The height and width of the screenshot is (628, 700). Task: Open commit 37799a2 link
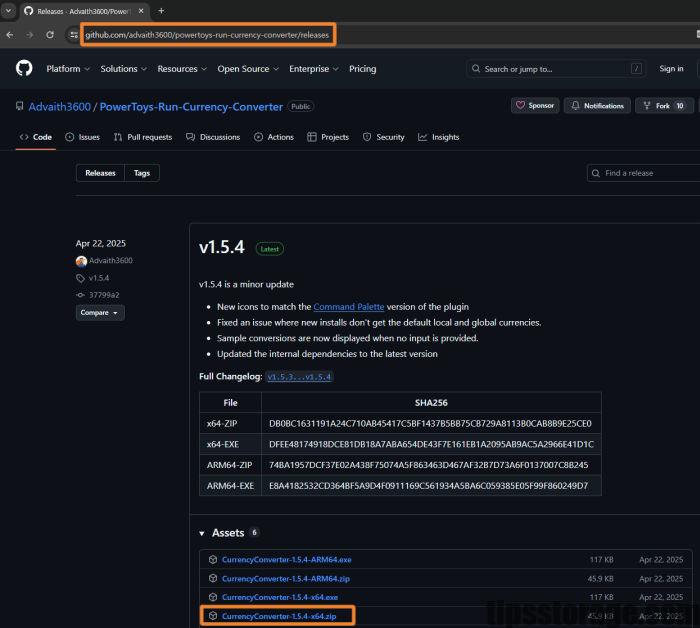[104, 295]
